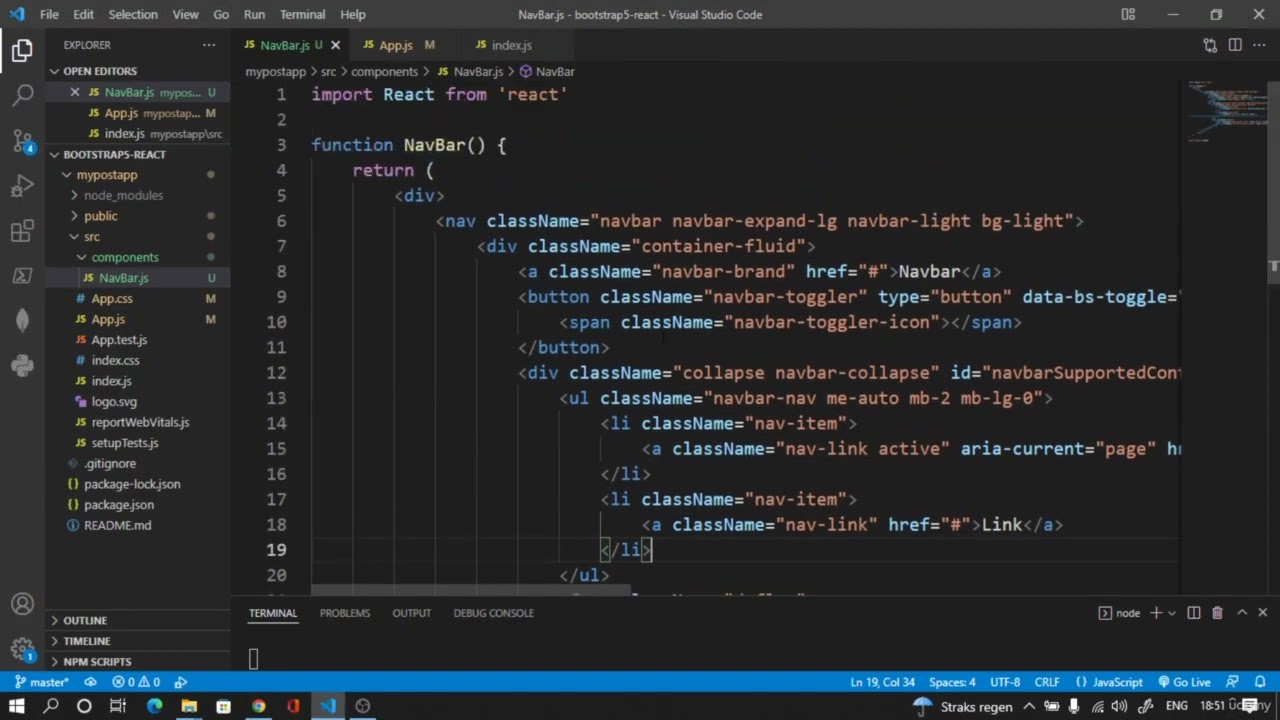This screenshot has height=720, width=1280.
Task: Open editor more actions ellipsis
Action: point(1259,45)
